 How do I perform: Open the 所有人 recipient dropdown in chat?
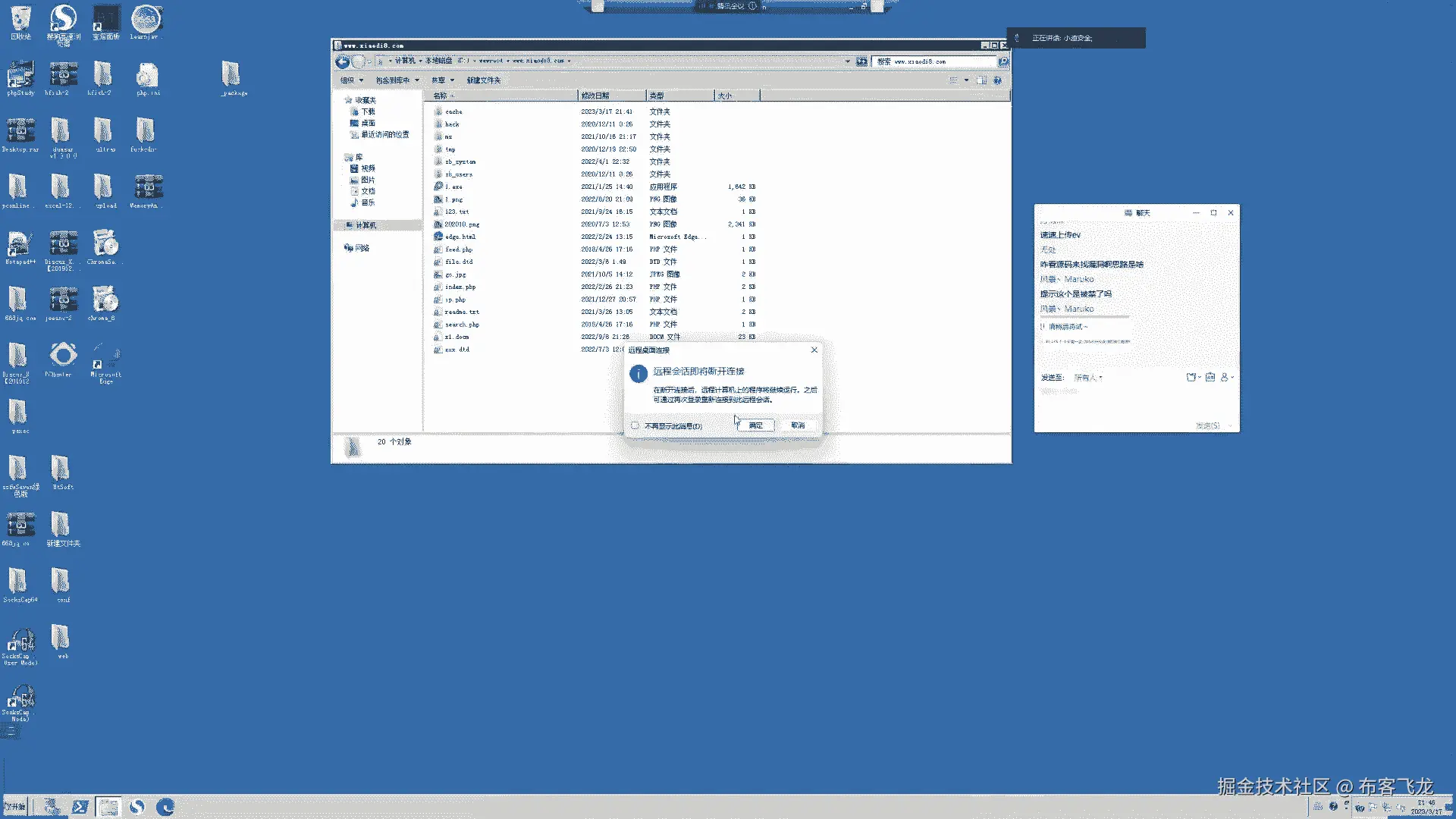1088,378
